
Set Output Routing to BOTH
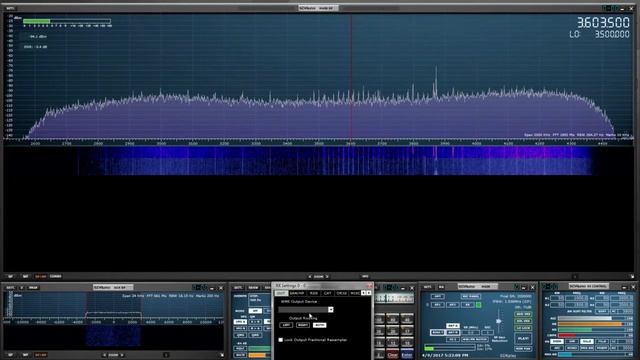pyautogui.click(x=320, y=325)
